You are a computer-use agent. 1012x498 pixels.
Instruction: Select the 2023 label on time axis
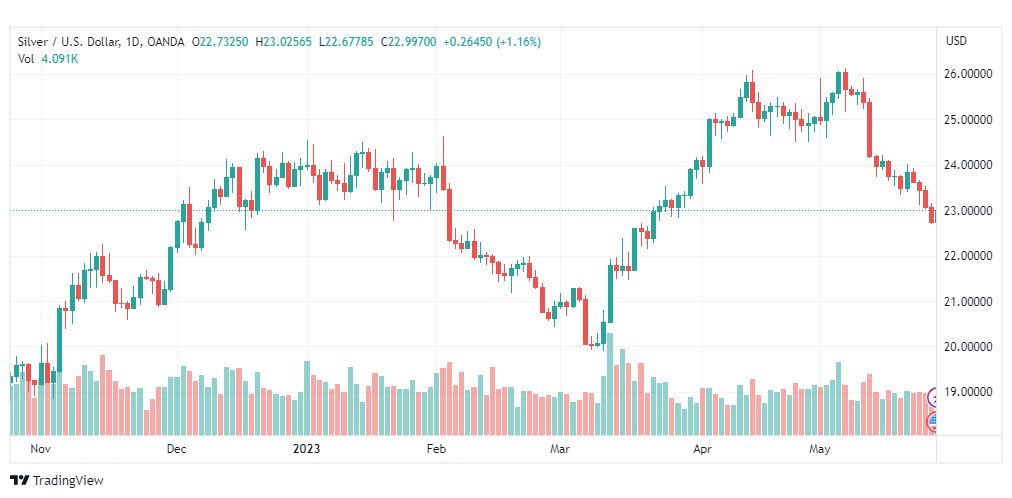coord(305,448)
